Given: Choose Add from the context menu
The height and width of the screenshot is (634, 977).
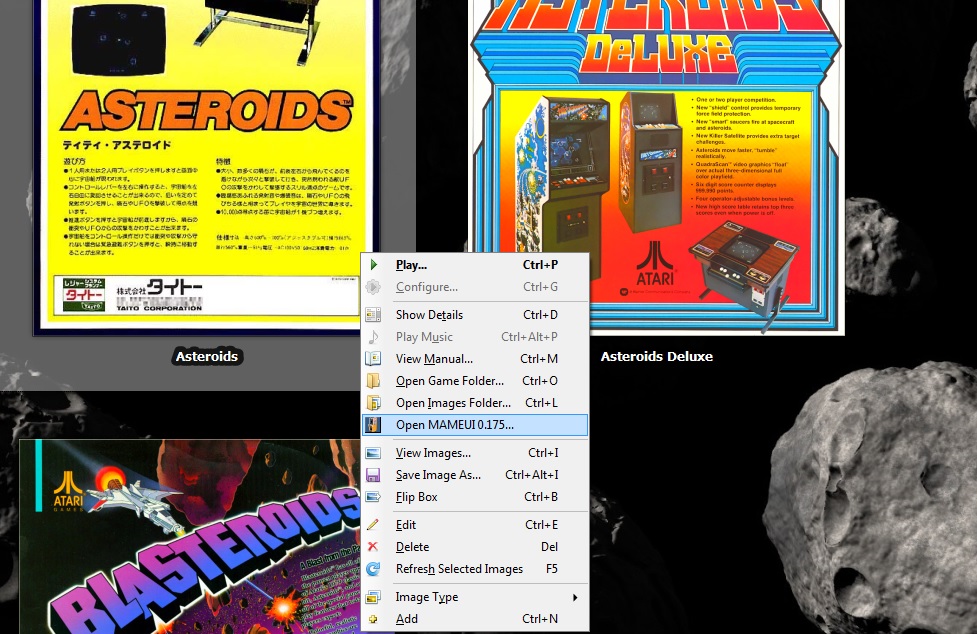Looking at the screenshot, I should tap(475, 619).
